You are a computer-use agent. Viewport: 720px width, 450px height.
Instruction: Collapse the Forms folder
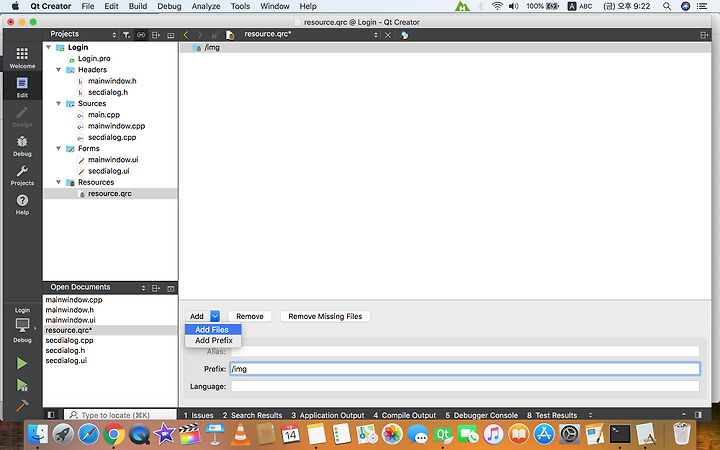[59, 148]
